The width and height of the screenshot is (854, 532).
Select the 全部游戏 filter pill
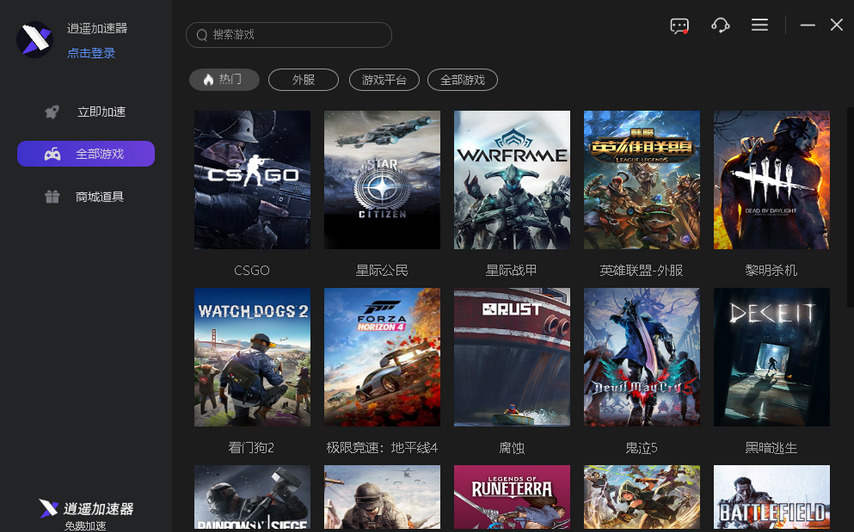[462, 80]
